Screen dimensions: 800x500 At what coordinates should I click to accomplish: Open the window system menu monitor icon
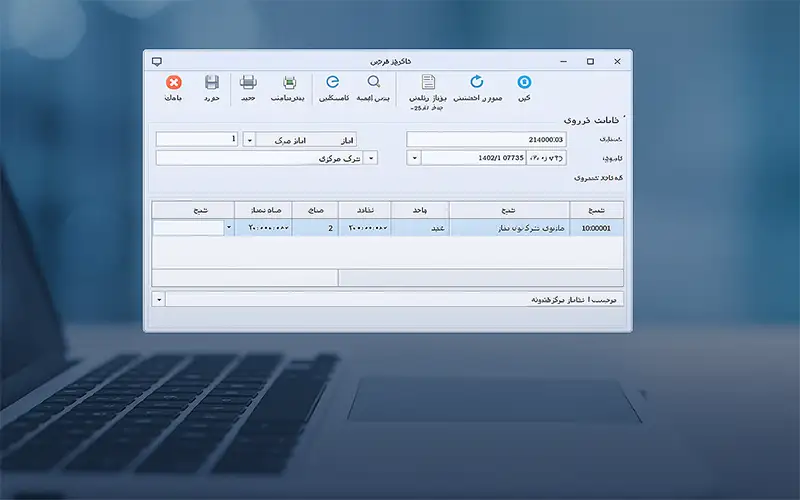(156, 61)
